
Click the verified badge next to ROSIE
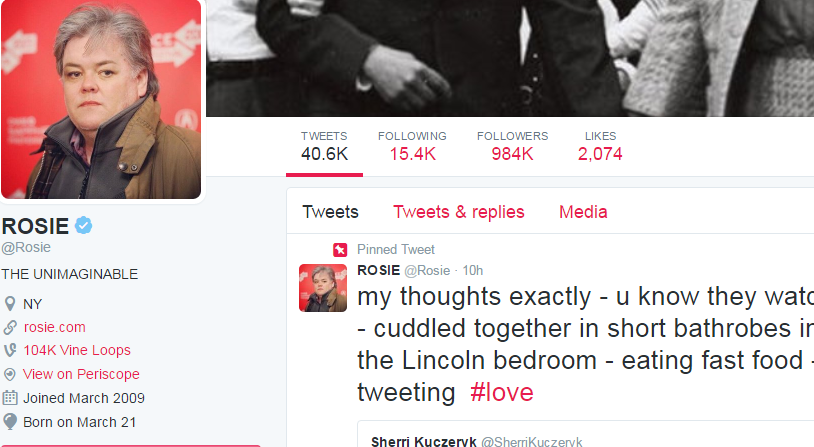click(x=84, y=226)
